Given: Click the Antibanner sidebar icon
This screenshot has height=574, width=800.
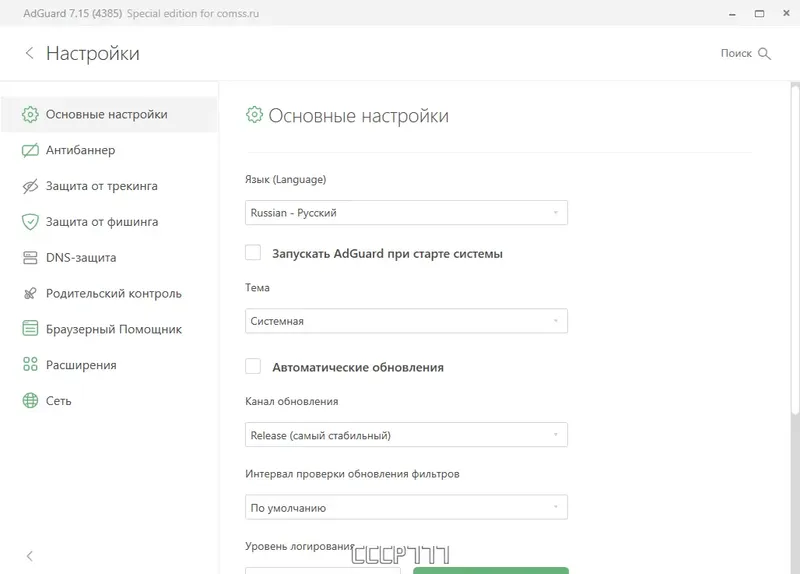Looking at the screenshot, I should [30, 150].
